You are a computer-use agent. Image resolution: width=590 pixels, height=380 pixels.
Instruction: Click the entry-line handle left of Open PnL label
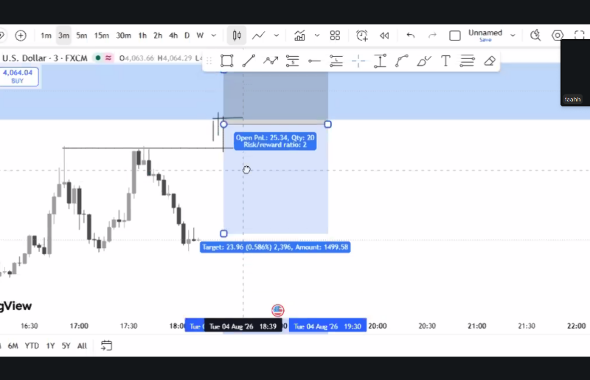tap(224, 124)
